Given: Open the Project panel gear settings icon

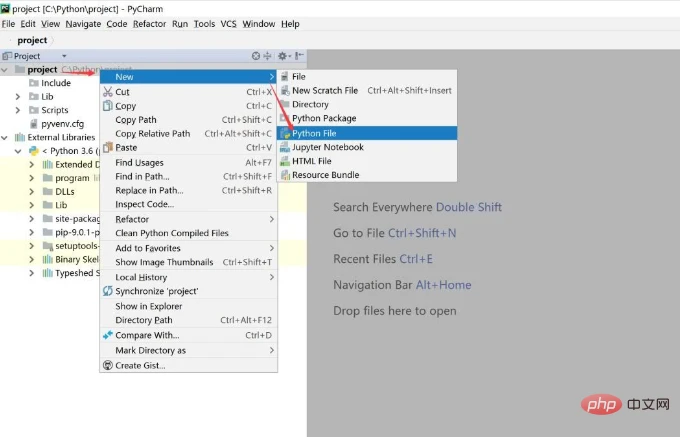Looking at the screenshot, I should click(x=282, y=55).
